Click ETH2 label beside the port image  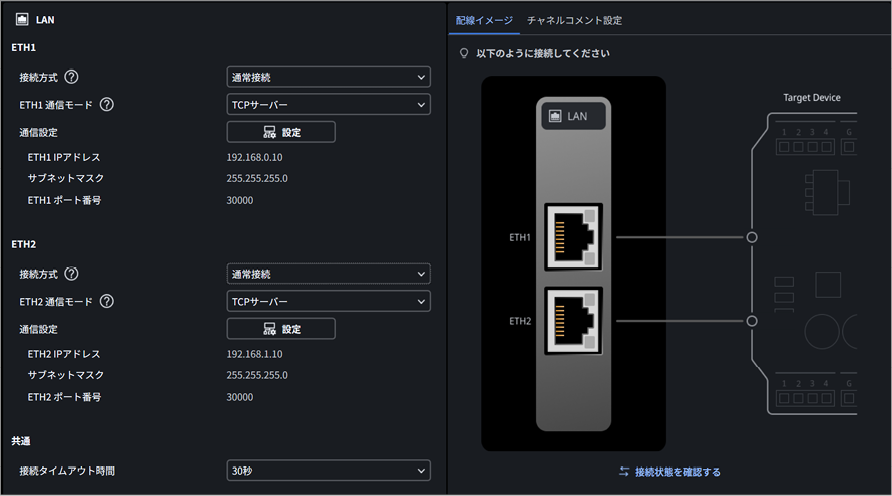click(x=520, y=321)
